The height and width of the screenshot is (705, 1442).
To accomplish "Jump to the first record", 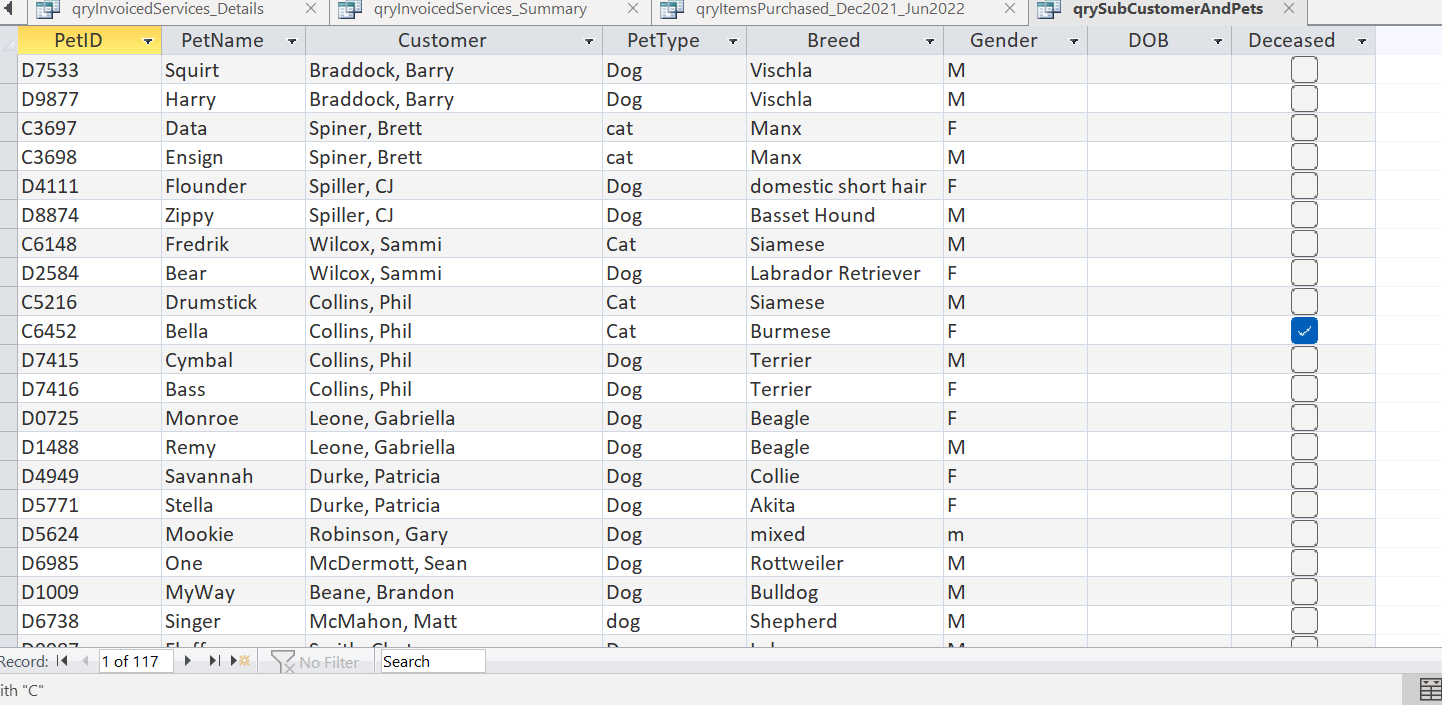I will pos(62,661).
